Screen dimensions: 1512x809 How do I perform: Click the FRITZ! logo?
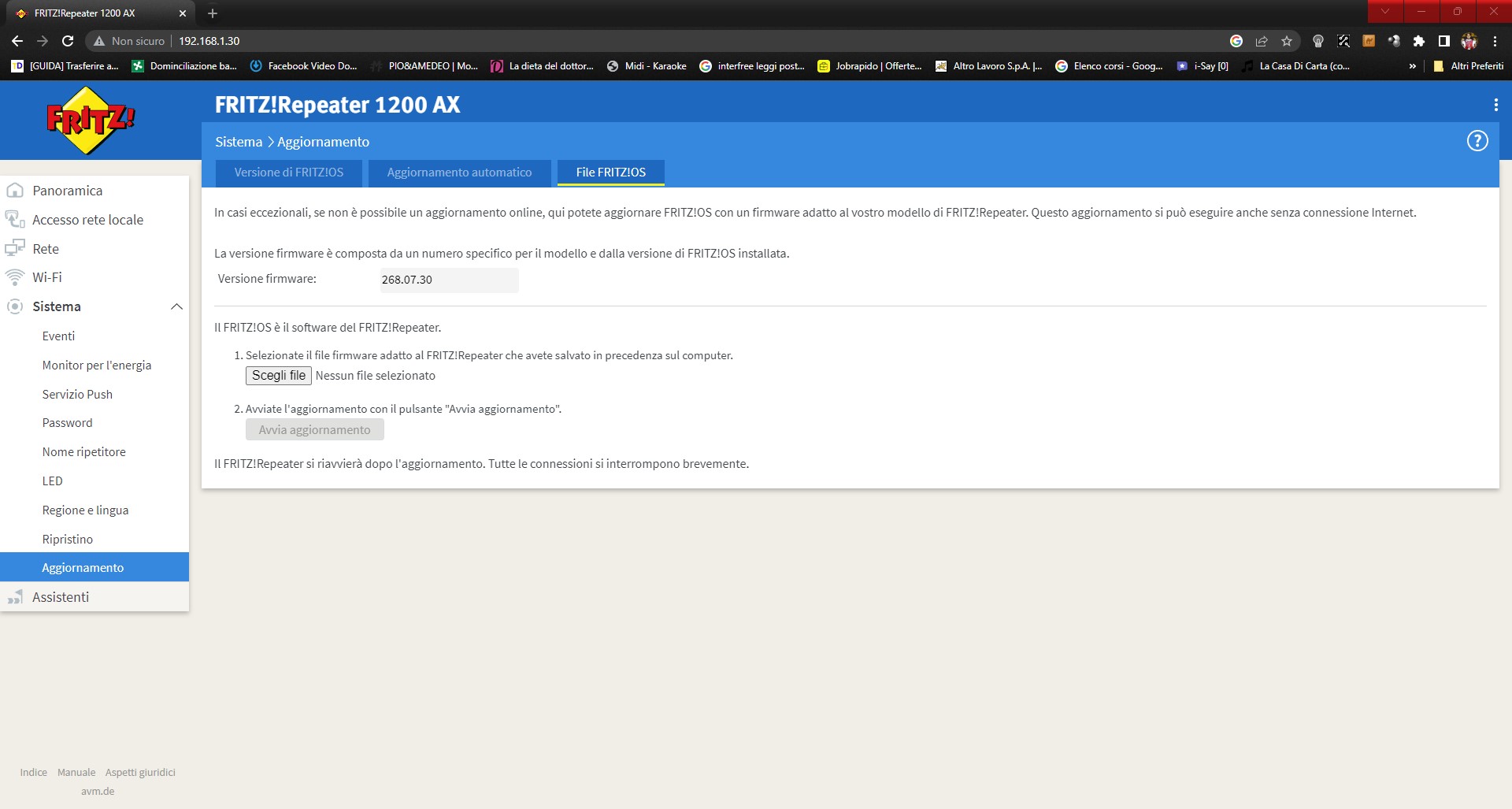91,121
